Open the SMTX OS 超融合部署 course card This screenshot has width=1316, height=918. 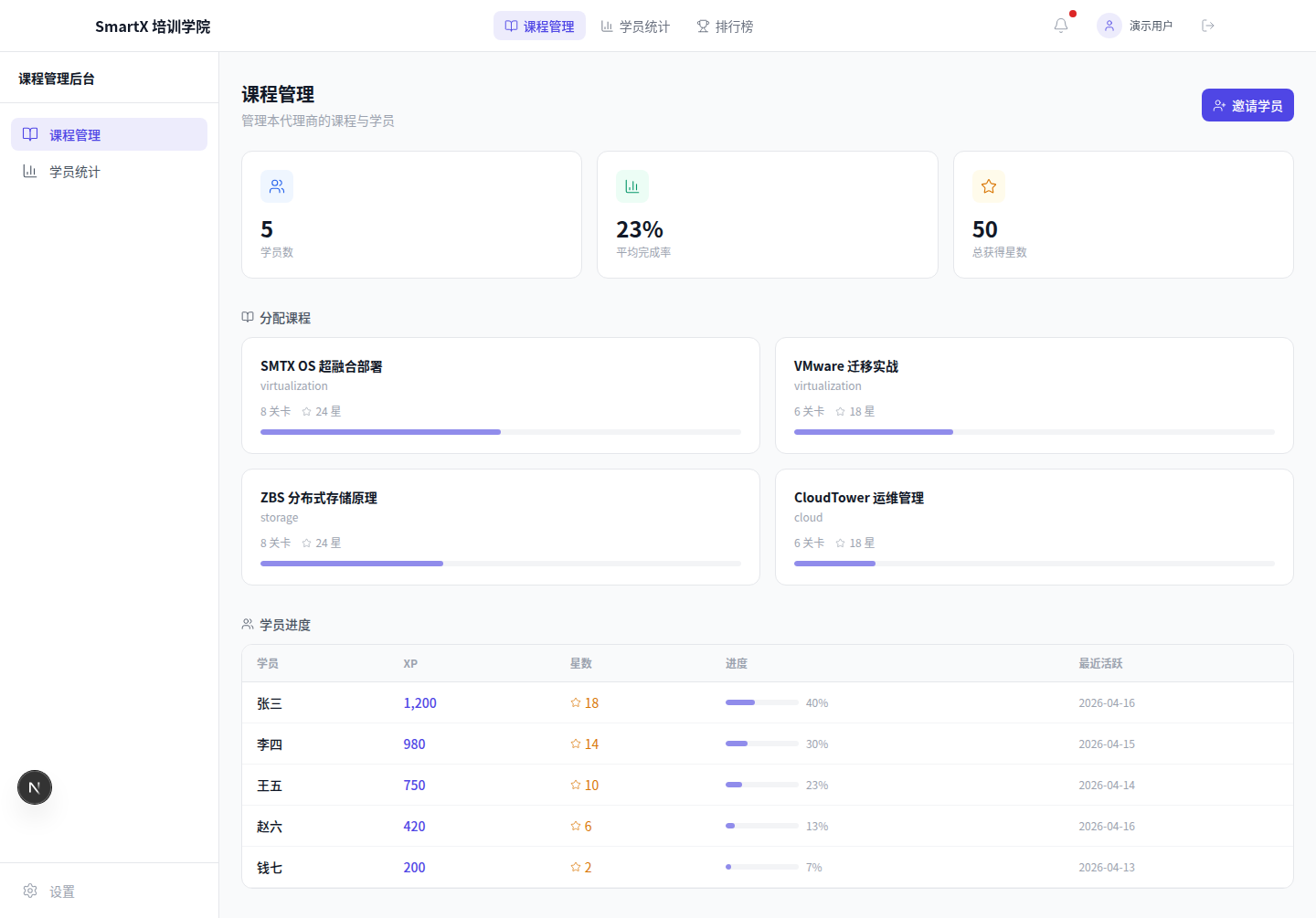point(500,395)
